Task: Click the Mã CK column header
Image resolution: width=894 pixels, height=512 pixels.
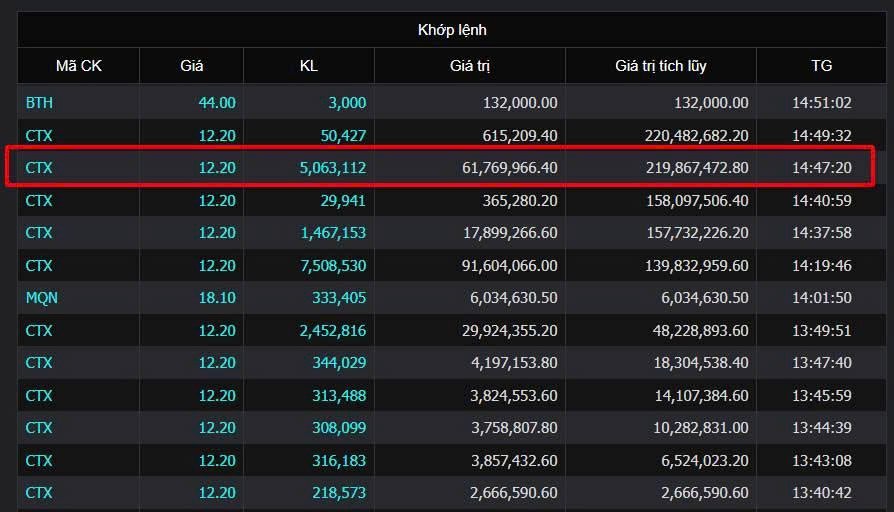Action: click(x=79, y=66)
